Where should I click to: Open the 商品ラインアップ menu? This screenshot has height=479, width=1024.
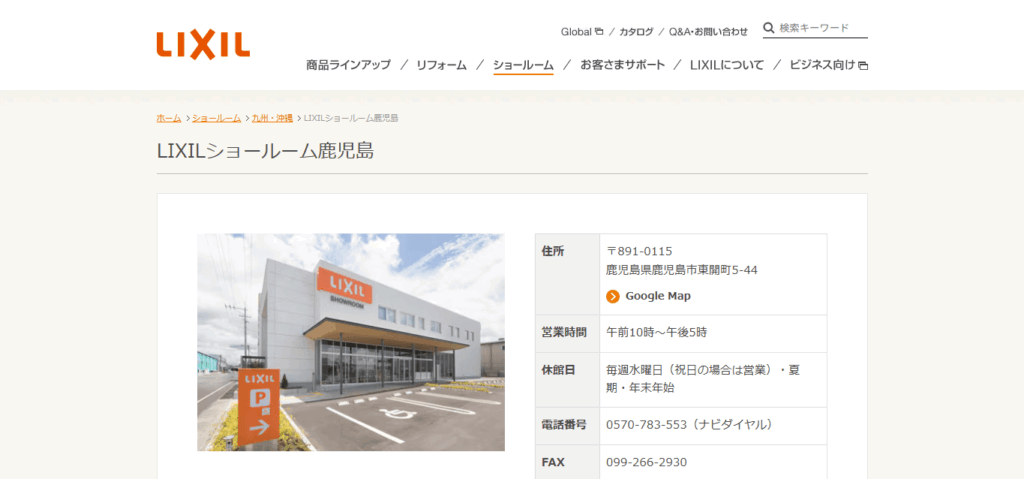348,65
